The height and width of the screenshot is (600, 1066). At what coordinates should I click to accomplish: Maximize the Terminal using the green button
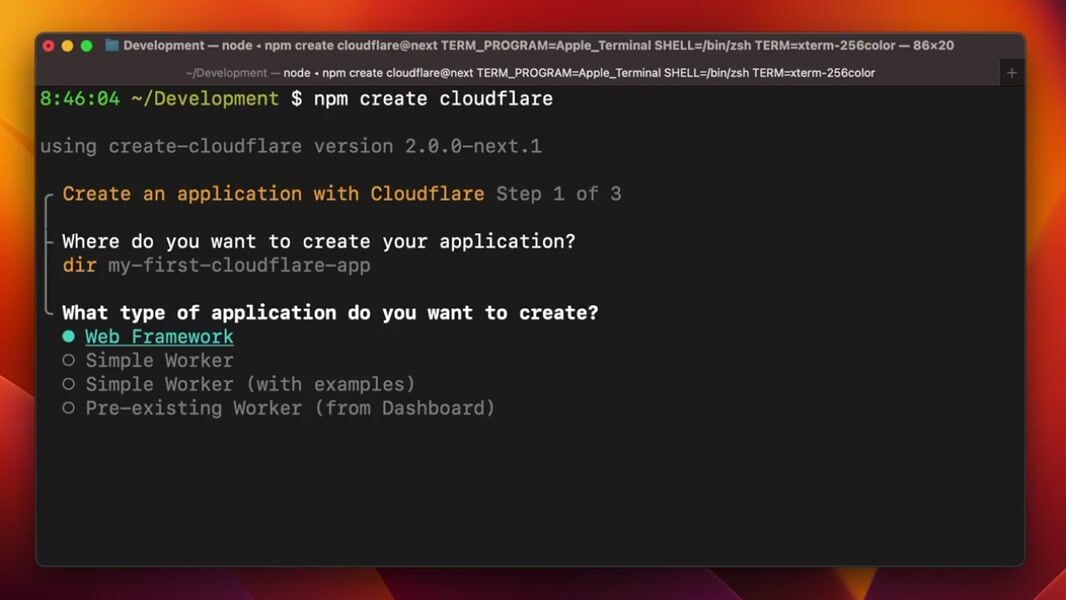(x=86, y=46)
